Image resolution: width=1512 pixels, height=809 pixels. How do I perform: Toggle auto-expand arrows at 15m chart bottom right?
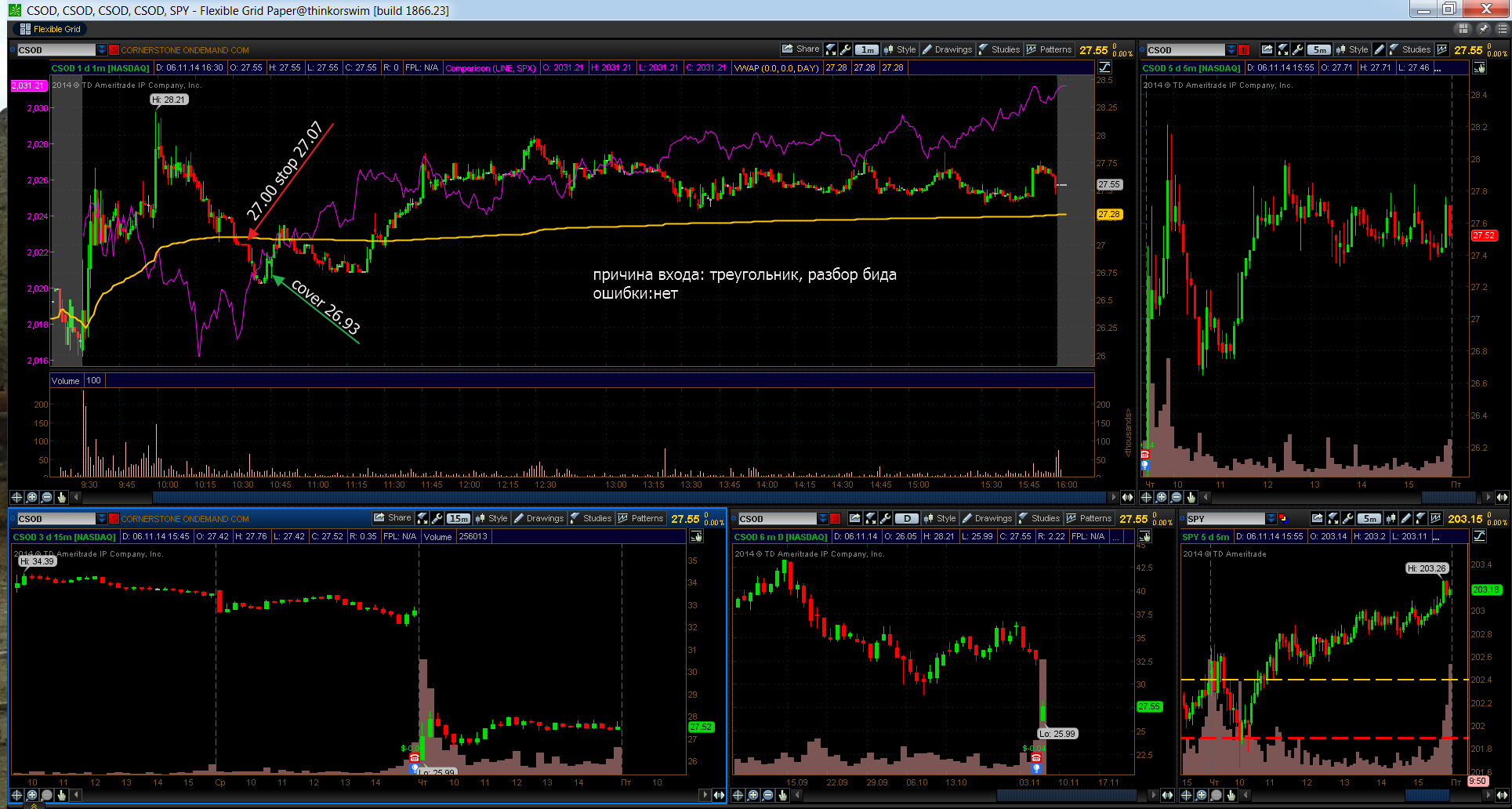(719, 795)
